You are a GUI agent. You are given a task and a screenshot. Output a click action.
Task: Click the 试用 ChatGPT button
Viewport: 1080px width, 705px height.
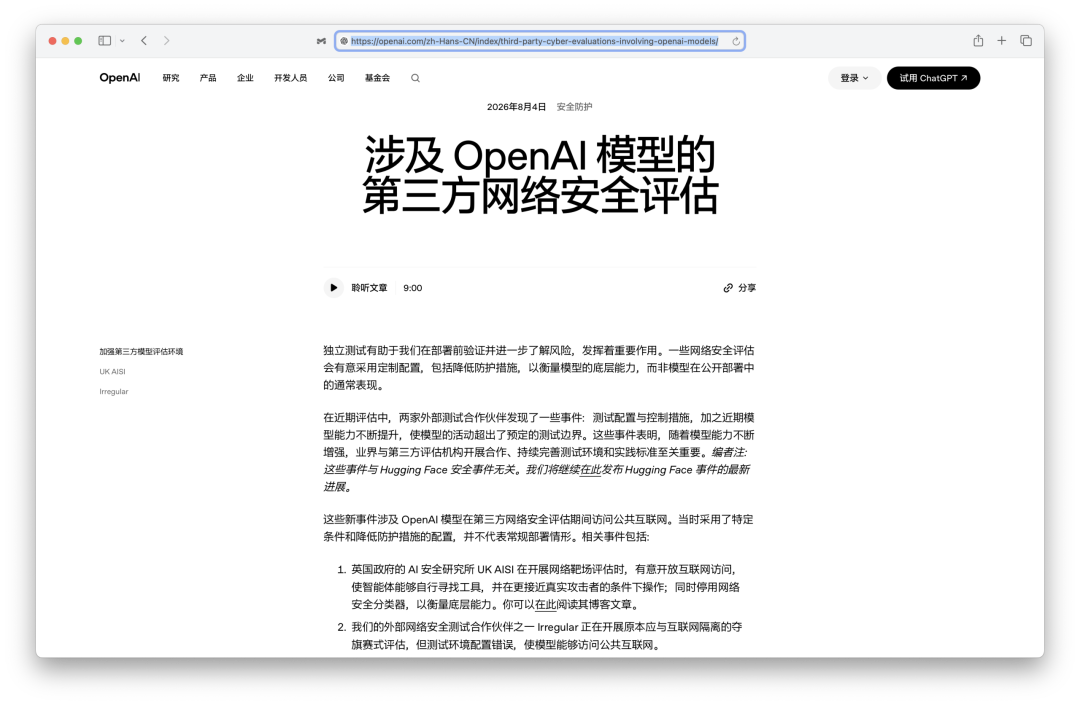[933, 78]
